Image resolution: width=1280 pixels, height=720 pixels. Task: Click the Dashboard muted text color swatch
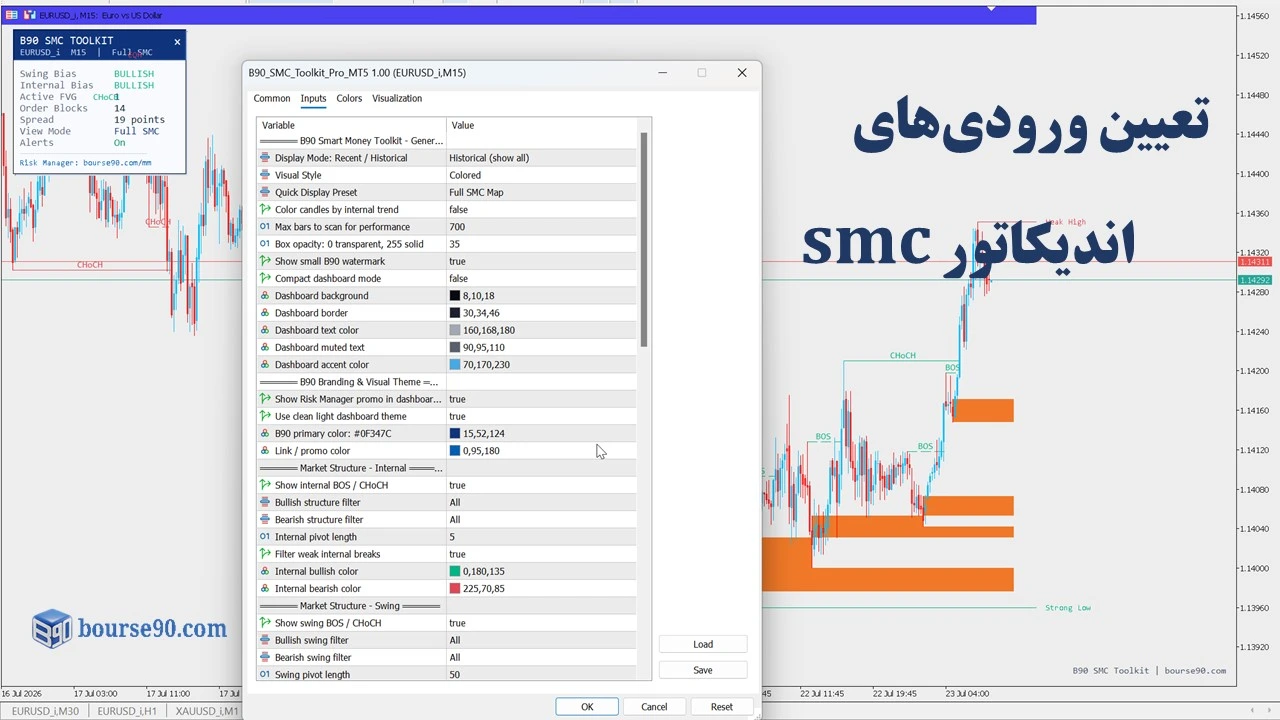[455, 347]
